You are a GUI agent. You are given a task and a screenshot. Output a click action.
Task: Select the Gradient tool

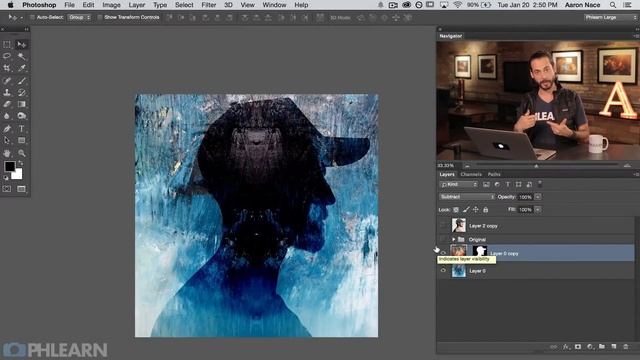22,104
